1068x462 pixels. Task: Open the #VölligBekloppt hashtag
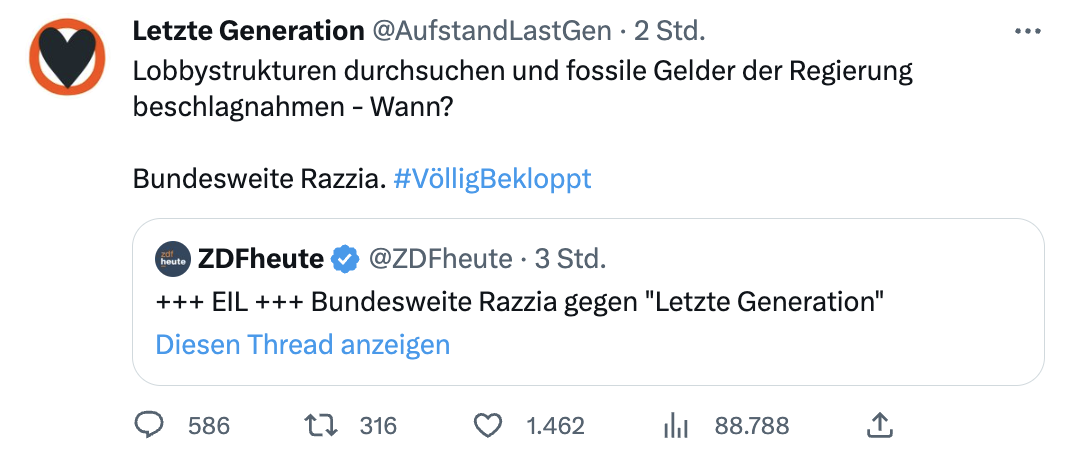coord(492,179)
